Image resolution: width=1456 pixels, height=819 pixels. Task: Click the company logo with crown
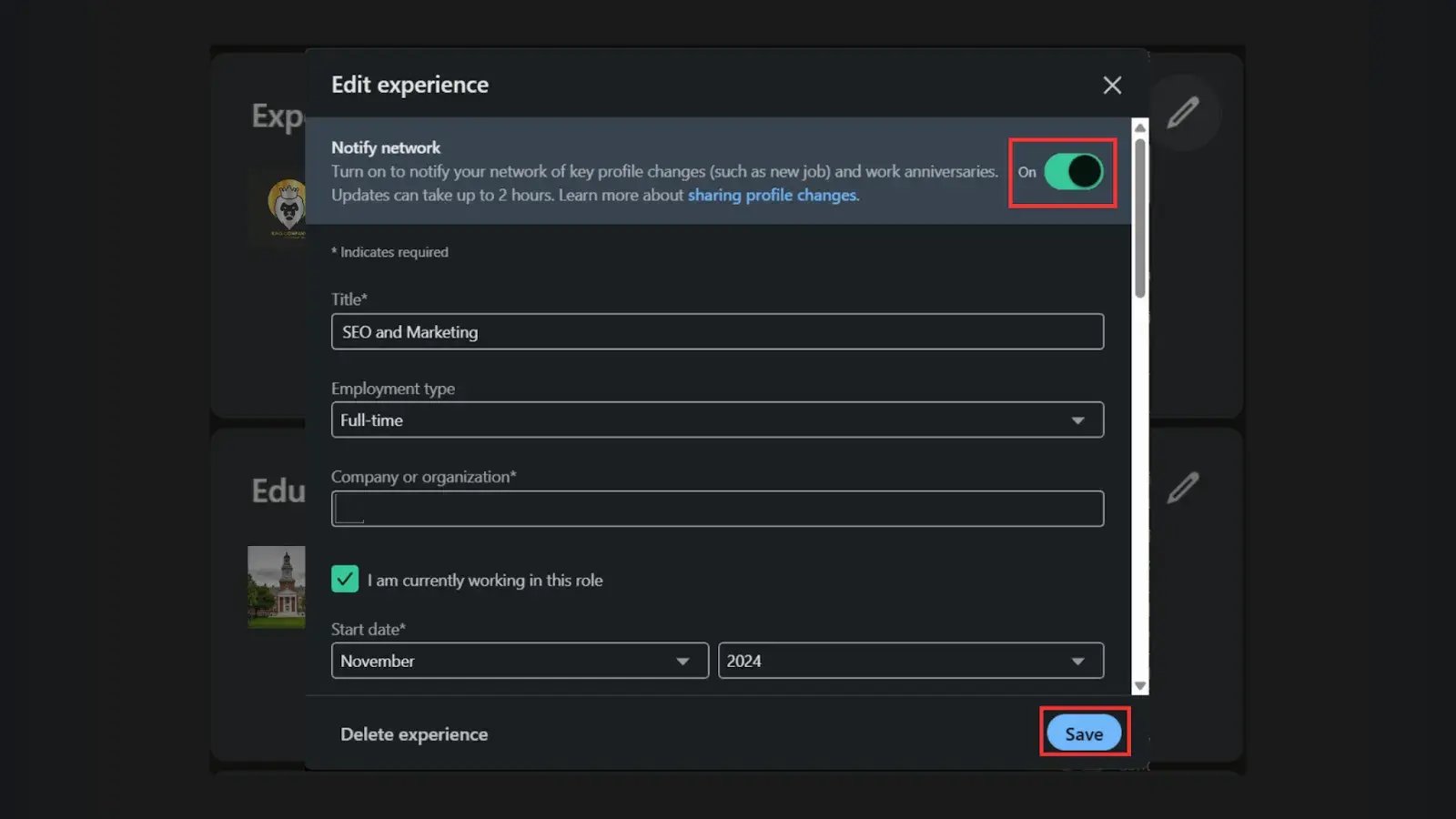click(288, 207)
